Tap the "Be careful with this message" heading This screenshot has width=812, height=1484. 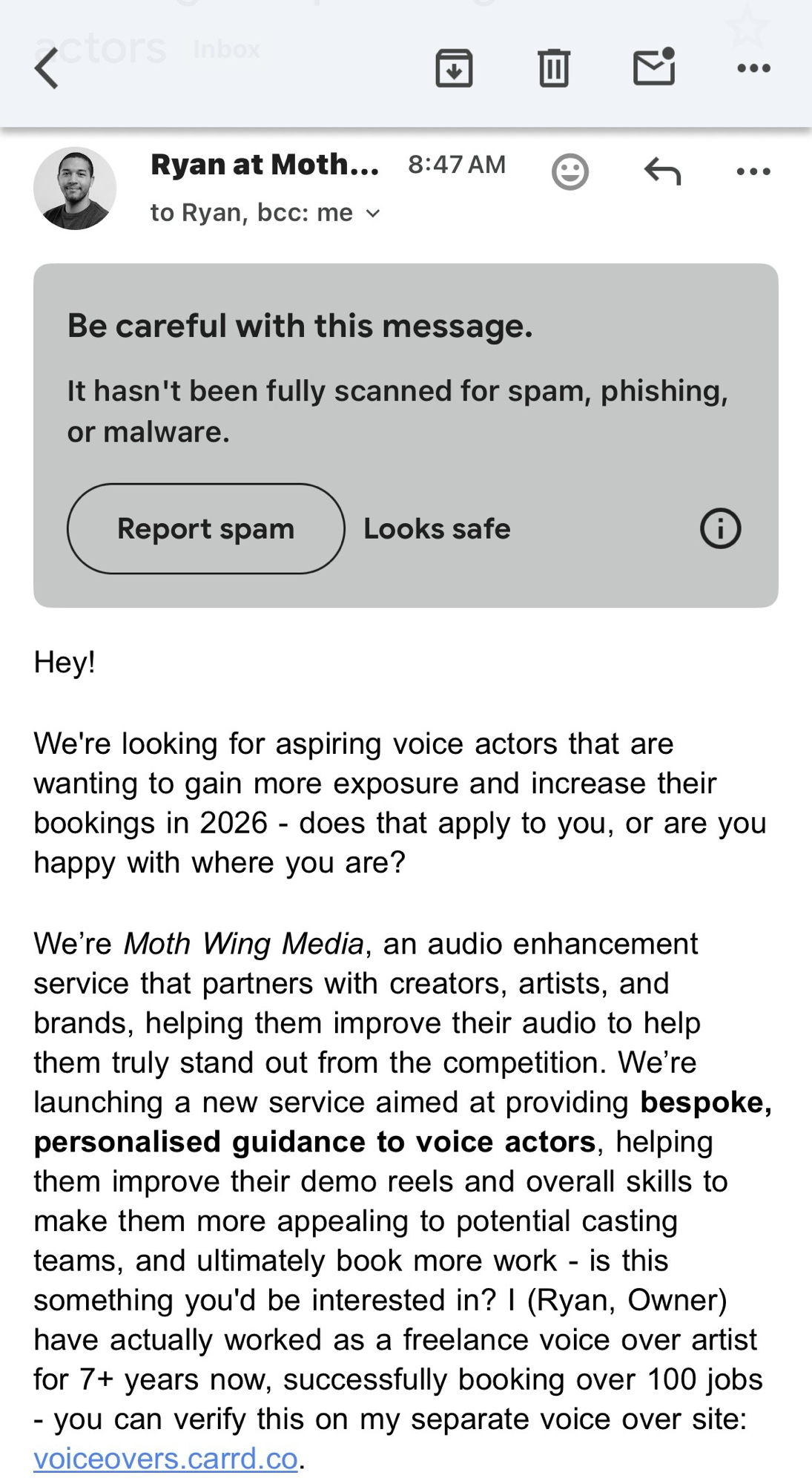click(x=300, y=326)
